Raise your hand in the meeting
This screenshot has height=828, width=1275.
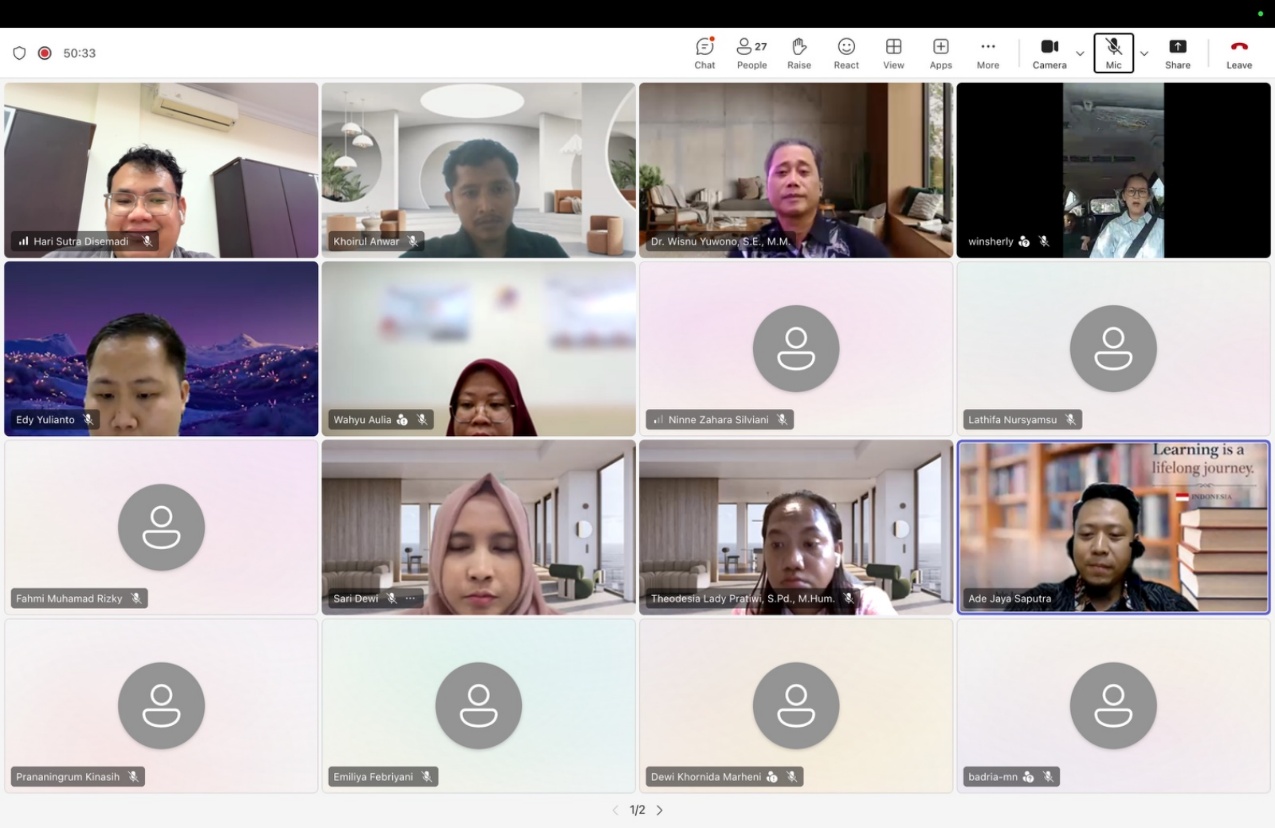799,53
